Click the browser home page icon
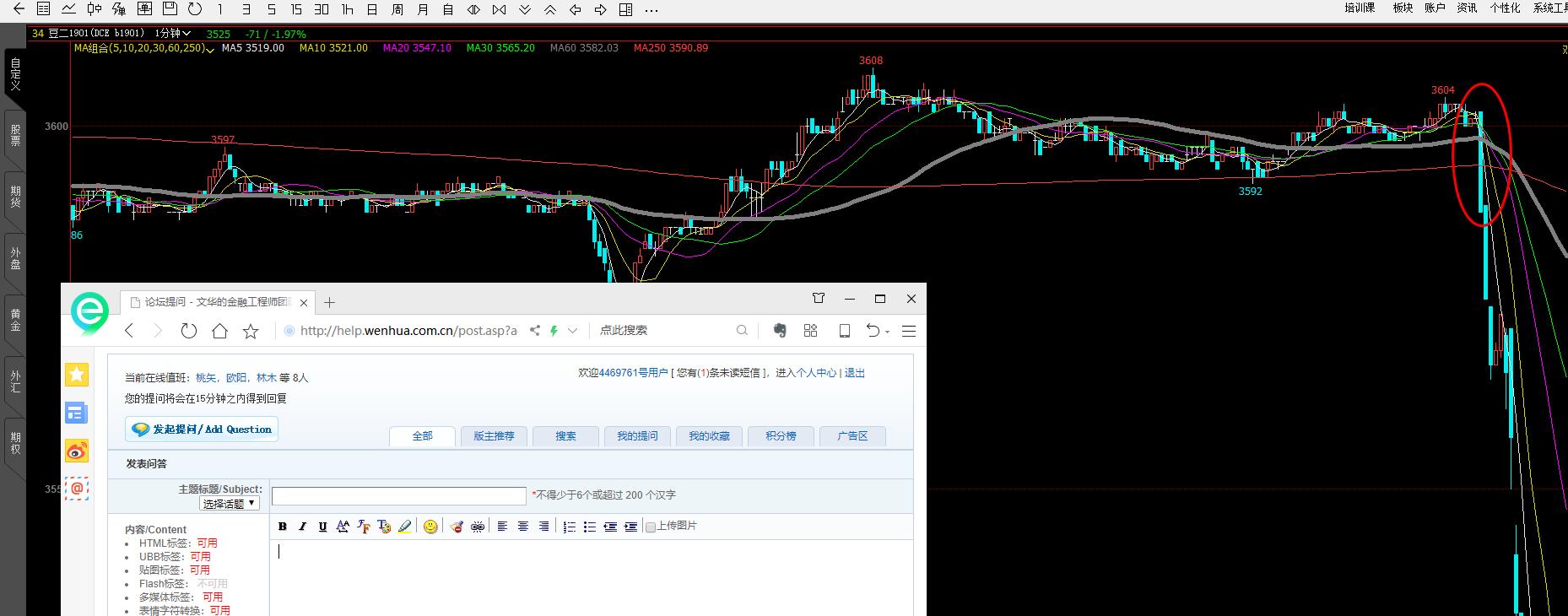This screenshot has width=1568, height=616. pyautogui.click(x=219, y=331)
